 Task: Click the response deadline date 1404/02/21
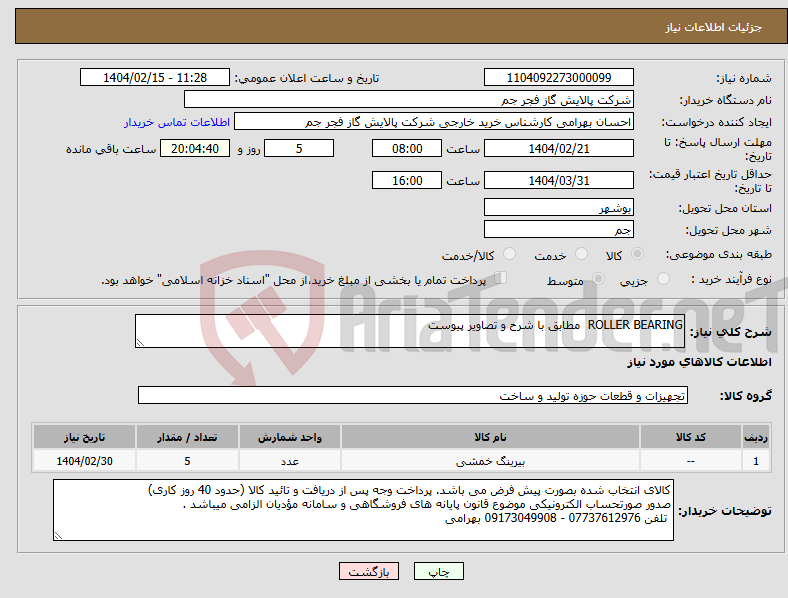coord(558,149)
